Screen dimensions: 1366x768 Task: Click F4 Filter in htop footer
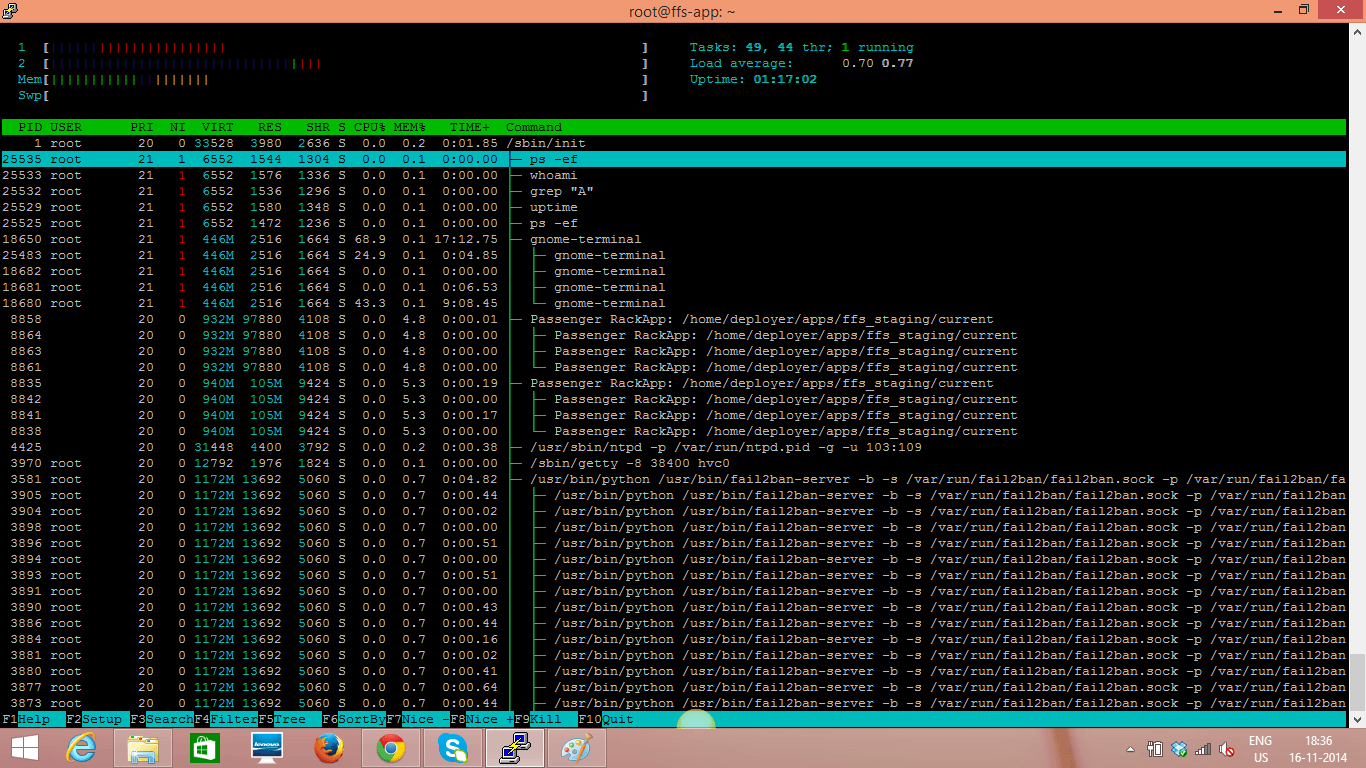[x=226, y=719]
